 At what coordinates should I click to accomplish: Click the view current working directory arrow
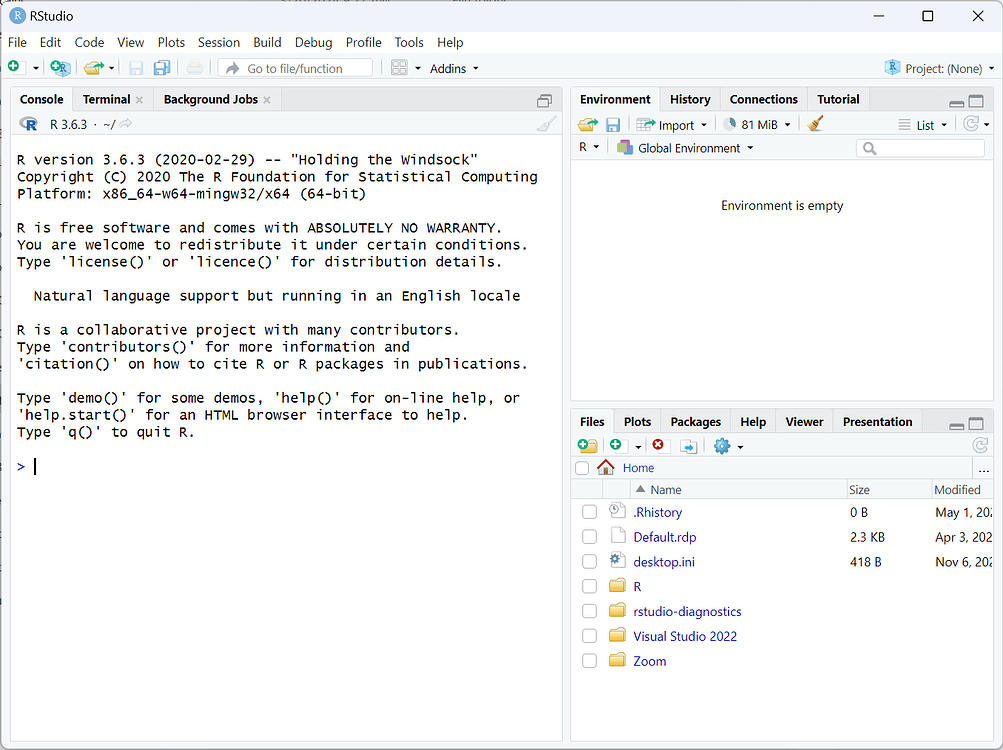click(126, 124)
